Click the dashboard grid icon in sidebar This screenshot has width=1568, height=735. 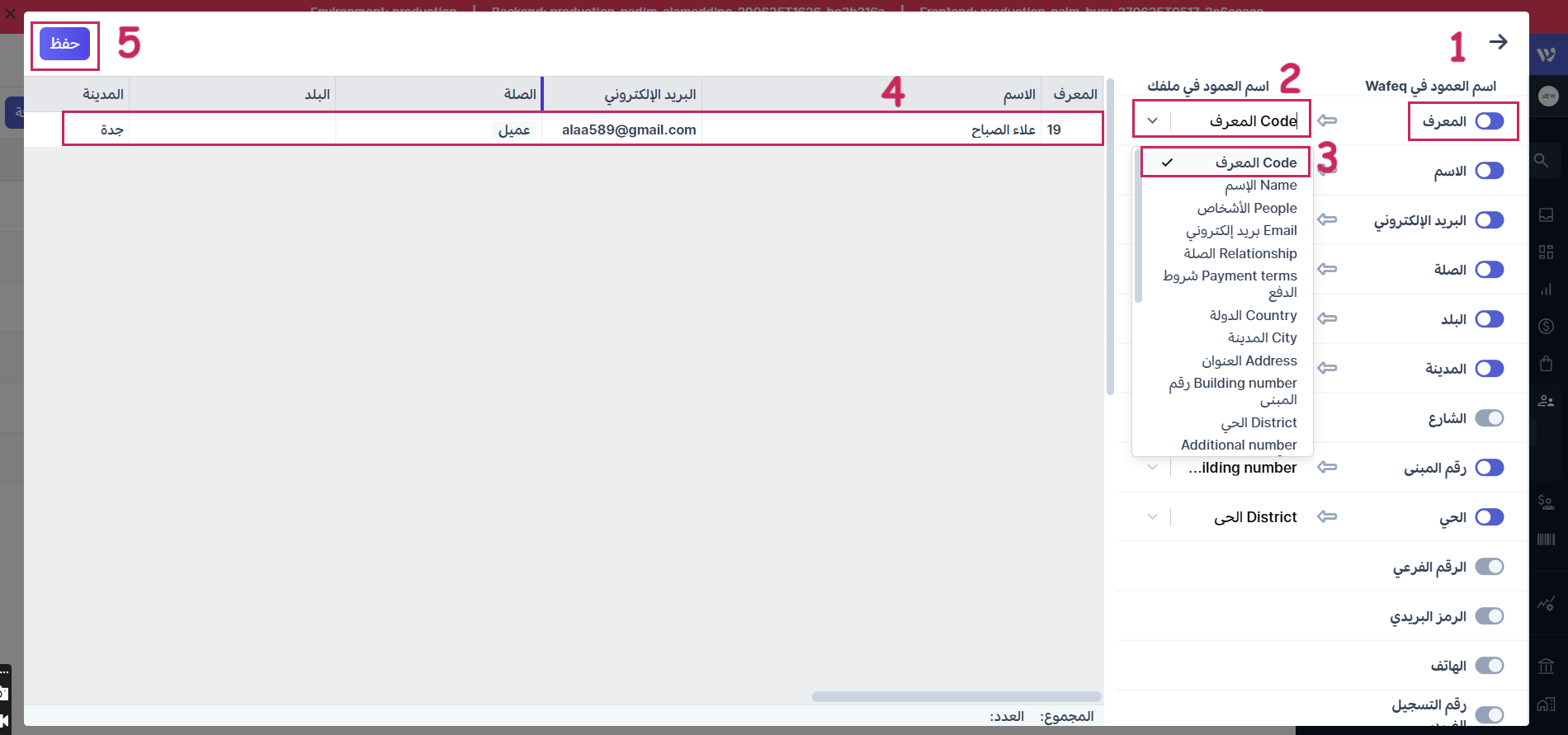(1546, 252)
